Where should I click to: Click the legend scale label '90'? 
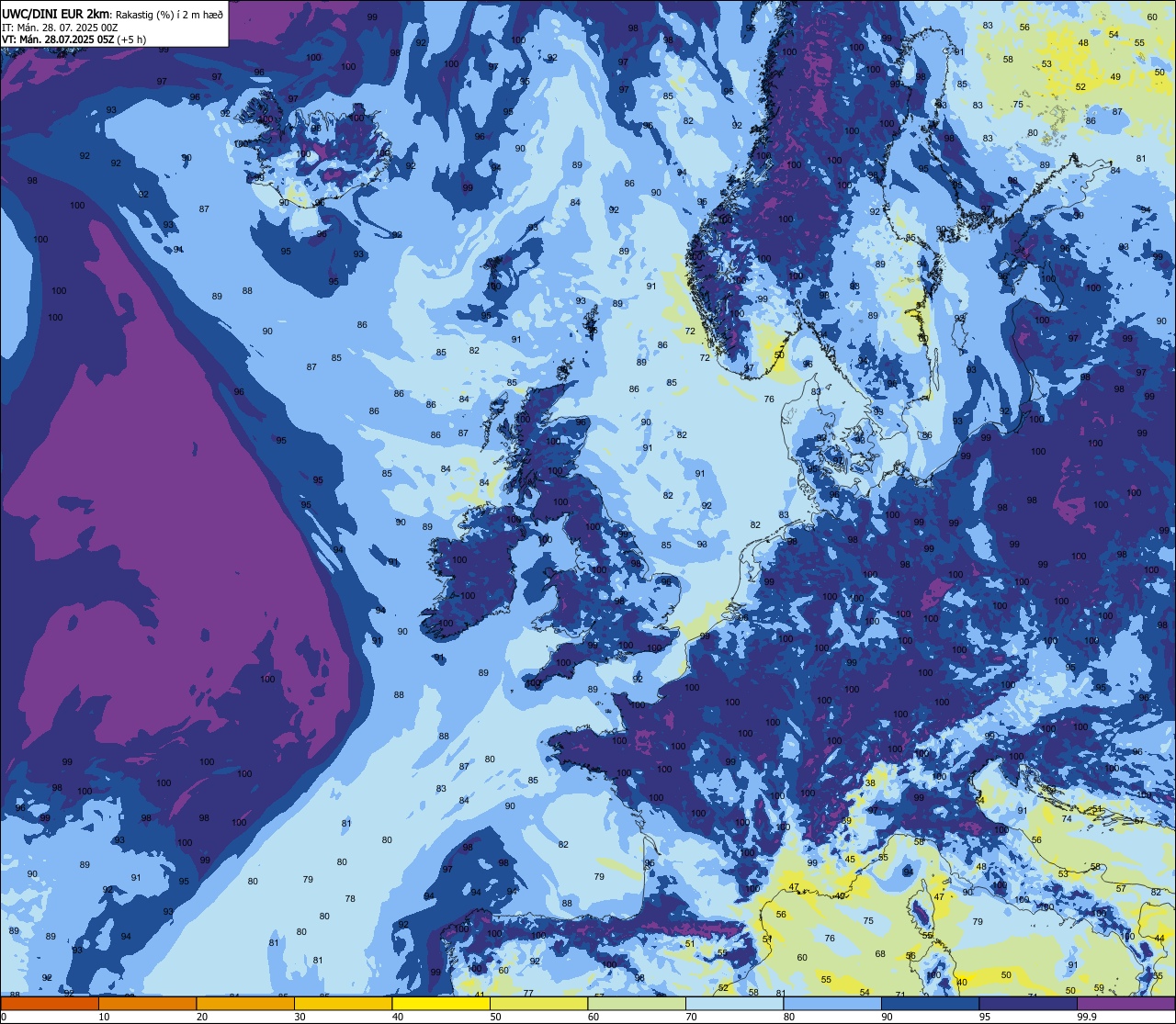(x=887, y=1017)
